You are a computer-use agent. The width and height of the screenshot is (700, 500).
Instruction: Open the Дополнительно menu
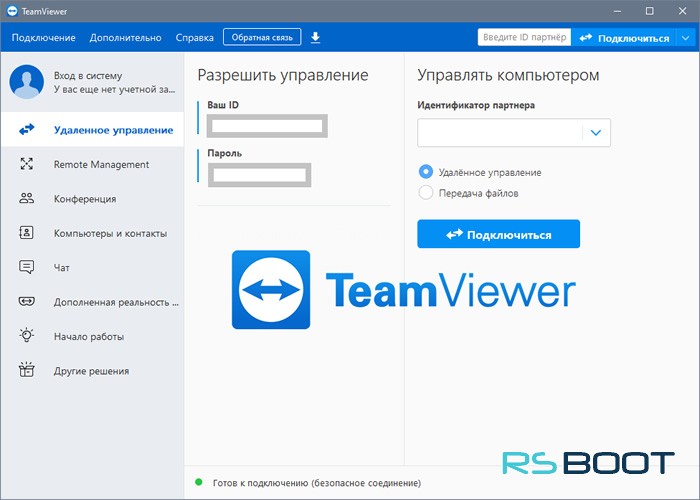pyautogui.click(x=125, y=38)
